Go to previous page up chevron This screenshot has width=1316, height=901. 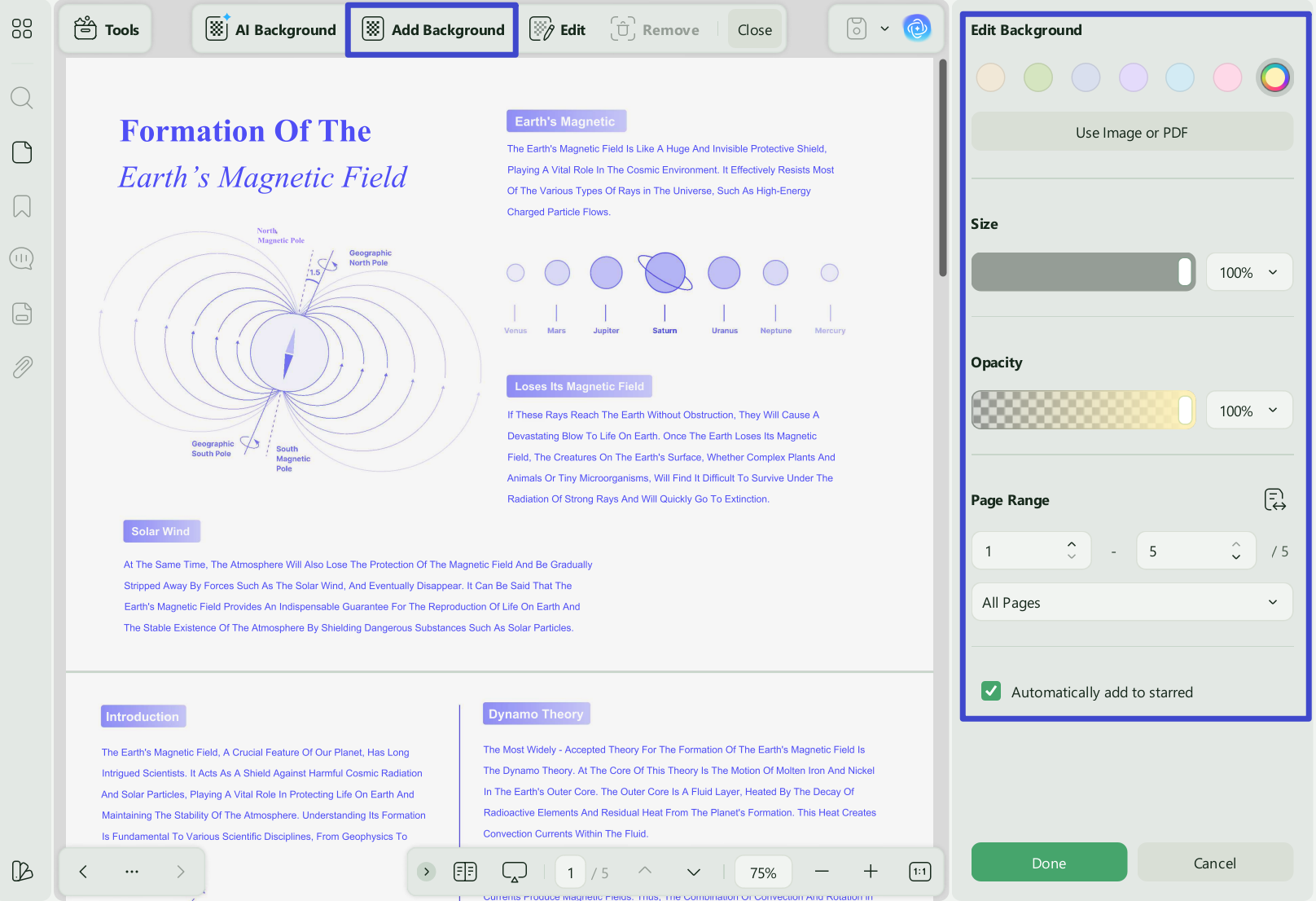tap(645, 871)
